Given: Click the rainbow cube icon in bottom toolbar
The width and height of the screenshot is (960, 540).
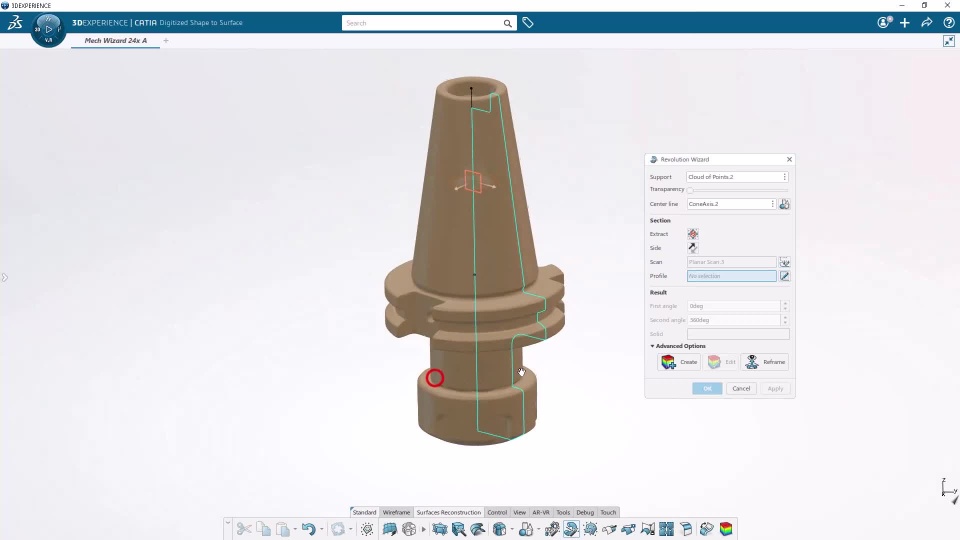Looking at the screenshot, I should coord(726,529).
